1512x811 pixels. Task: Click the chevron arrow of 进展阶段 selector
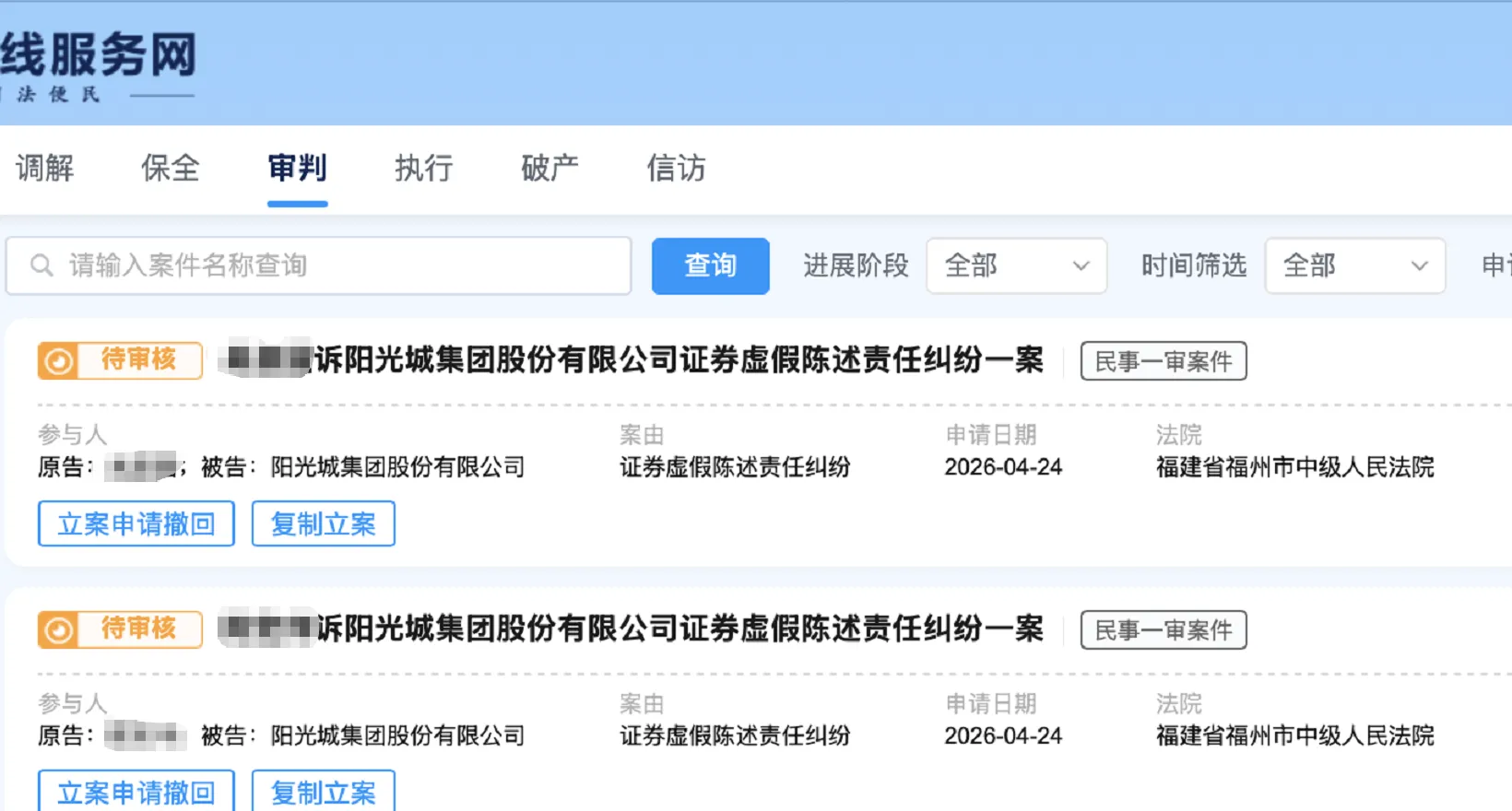tap(1081, 266)
